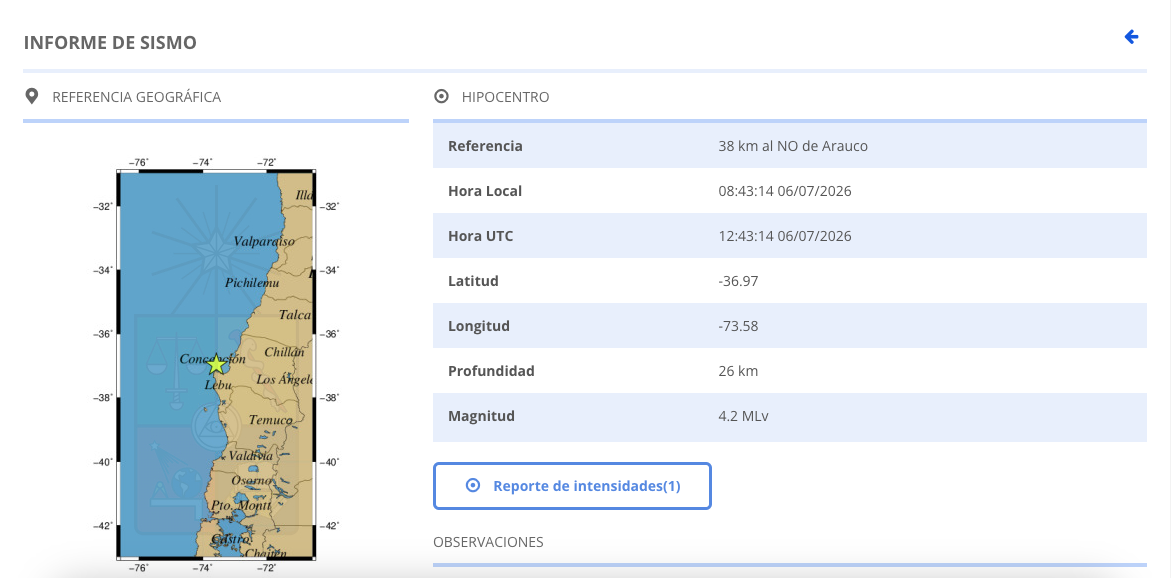Viewport: 1171px width, 578px height.
Task: Click REFERENCIA GEOGRÁFICA section title
Action: click(x=137, y=97)
